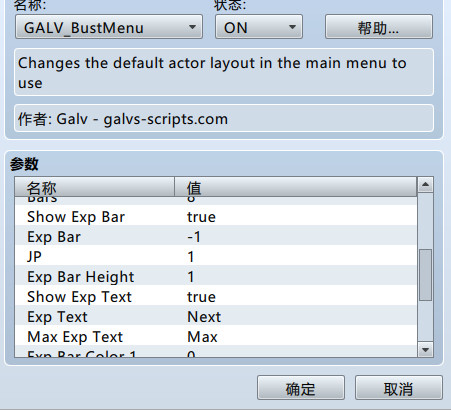Select the Exp Bar Height parameter
Image resolution: width=451 pixels, height=410 pixels.
point(81,277)
